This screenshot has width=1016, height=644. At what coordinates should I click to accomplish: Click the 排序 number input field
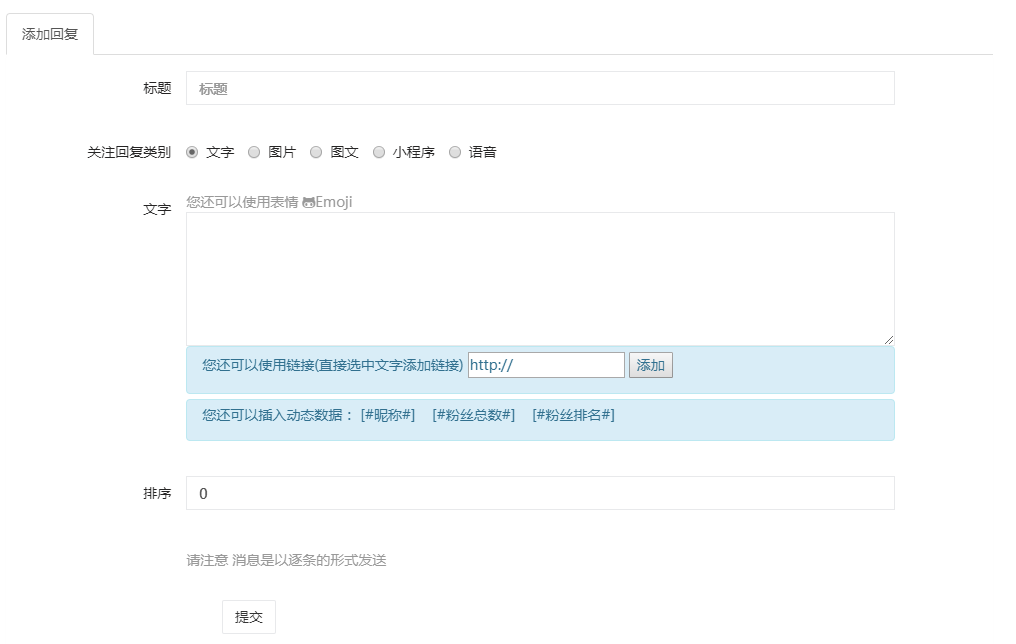[540, 493]
